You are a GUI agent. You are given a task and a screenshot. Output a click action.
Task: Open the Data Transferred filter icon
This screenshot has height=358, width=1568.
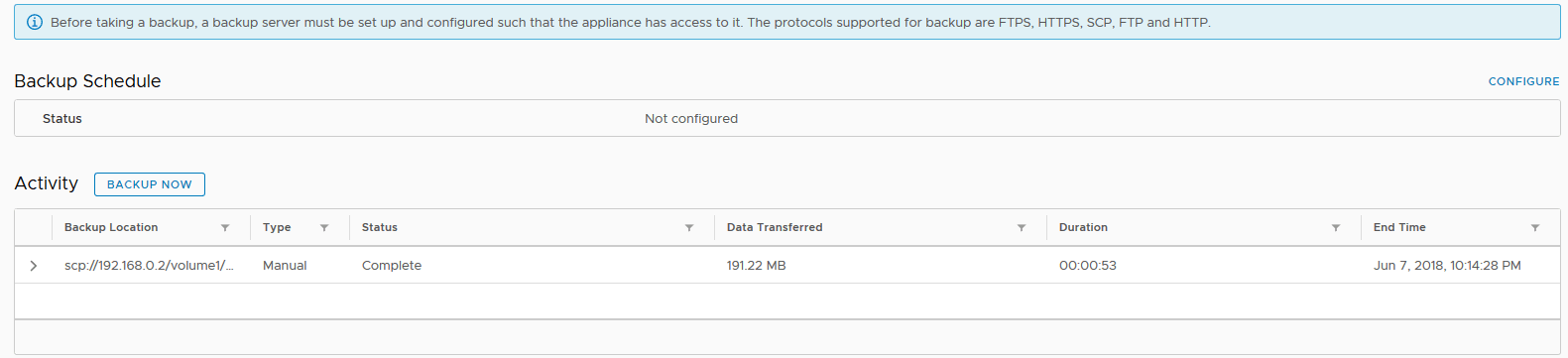pyautogui.click(x=1022, y=228)
